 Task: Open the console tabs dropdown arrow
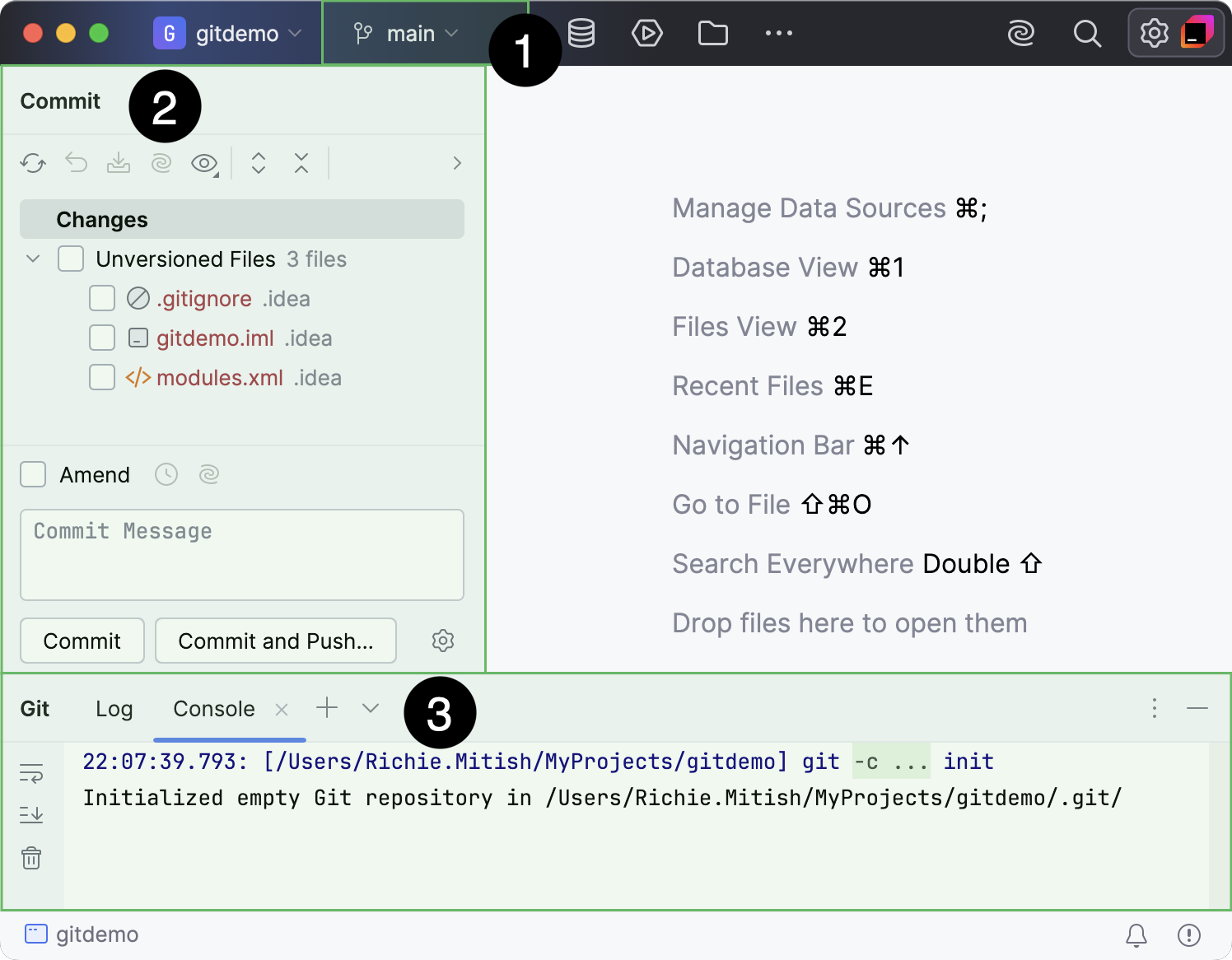369,708
